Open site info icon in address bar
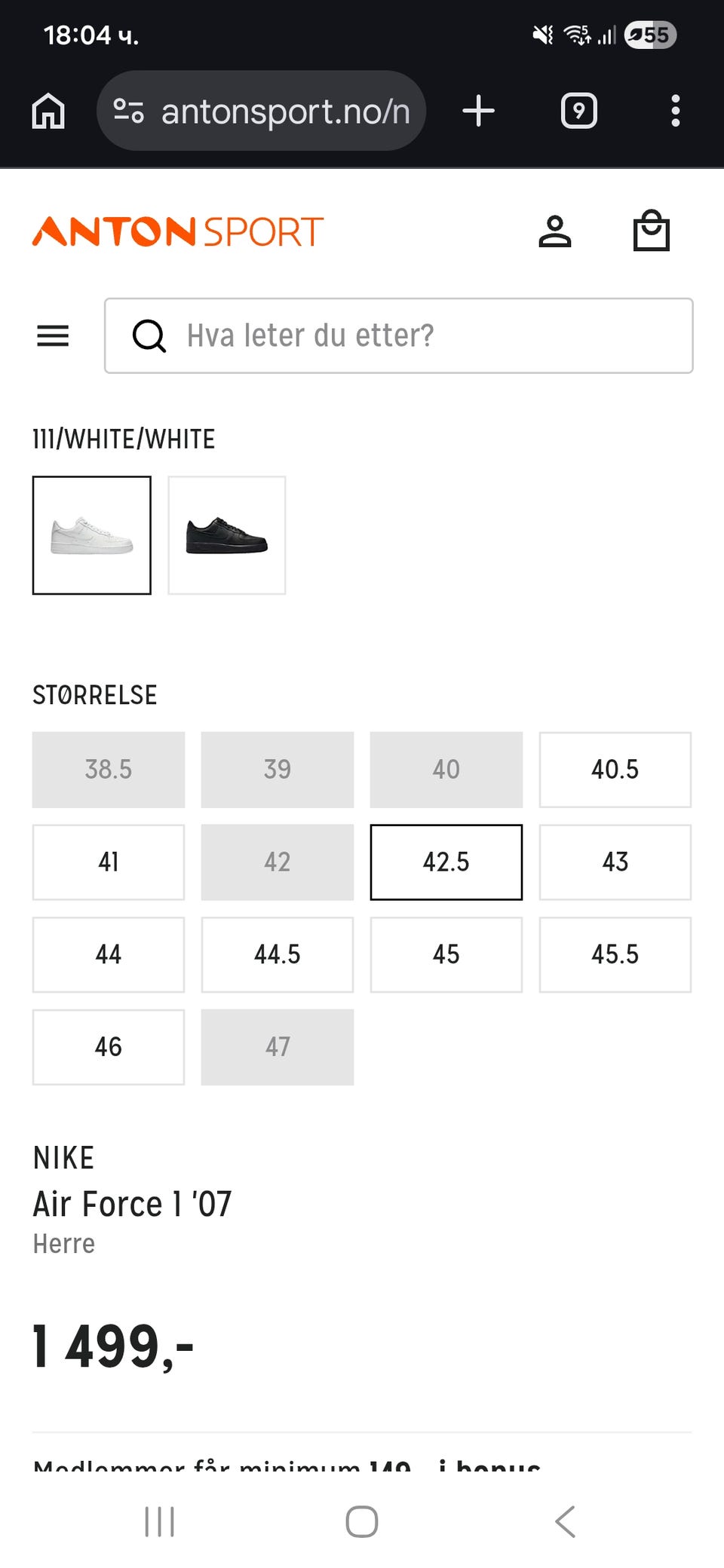The image size is (724, 1568). tap(128, 111)
